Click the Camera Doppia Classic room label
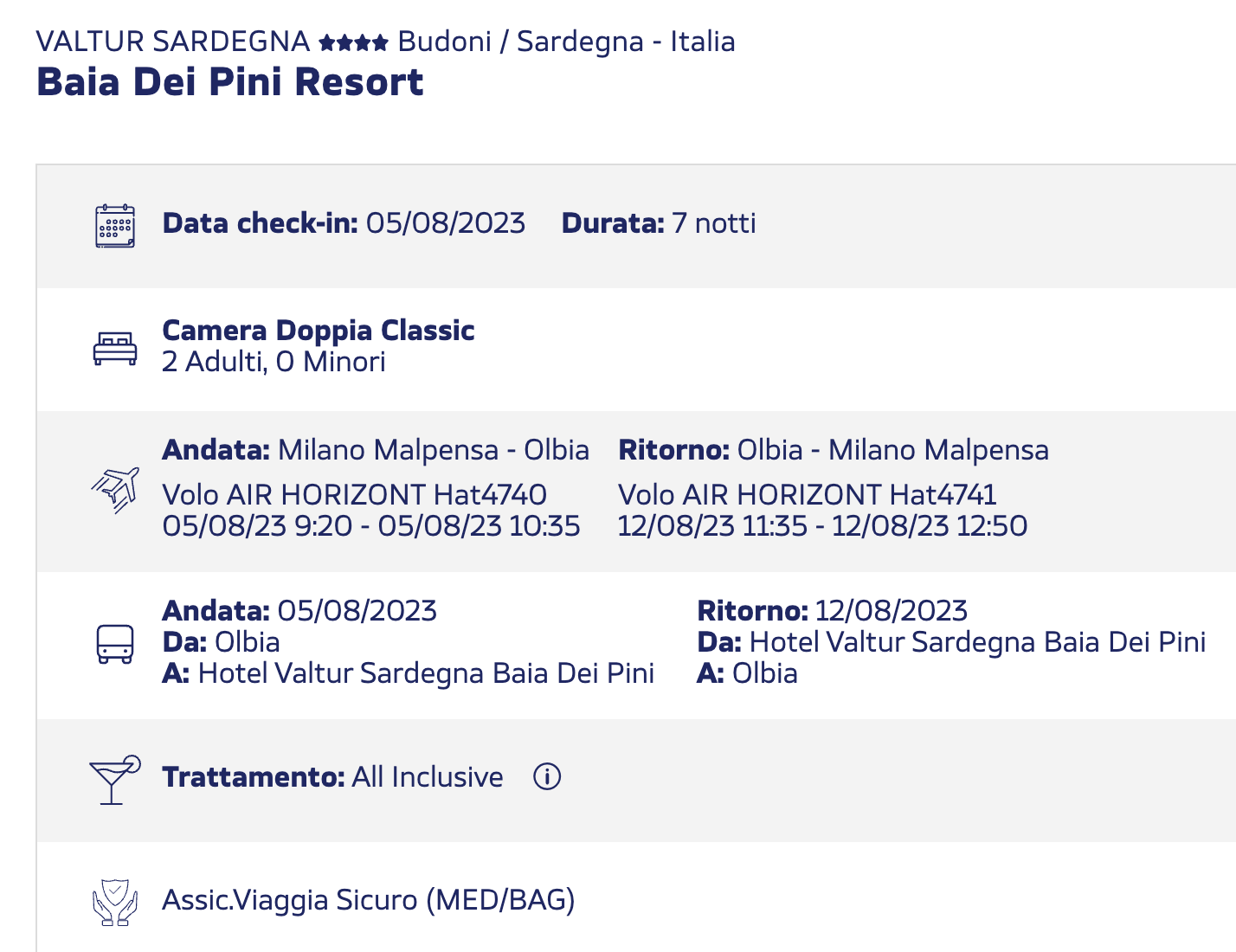 coord(319,331)
